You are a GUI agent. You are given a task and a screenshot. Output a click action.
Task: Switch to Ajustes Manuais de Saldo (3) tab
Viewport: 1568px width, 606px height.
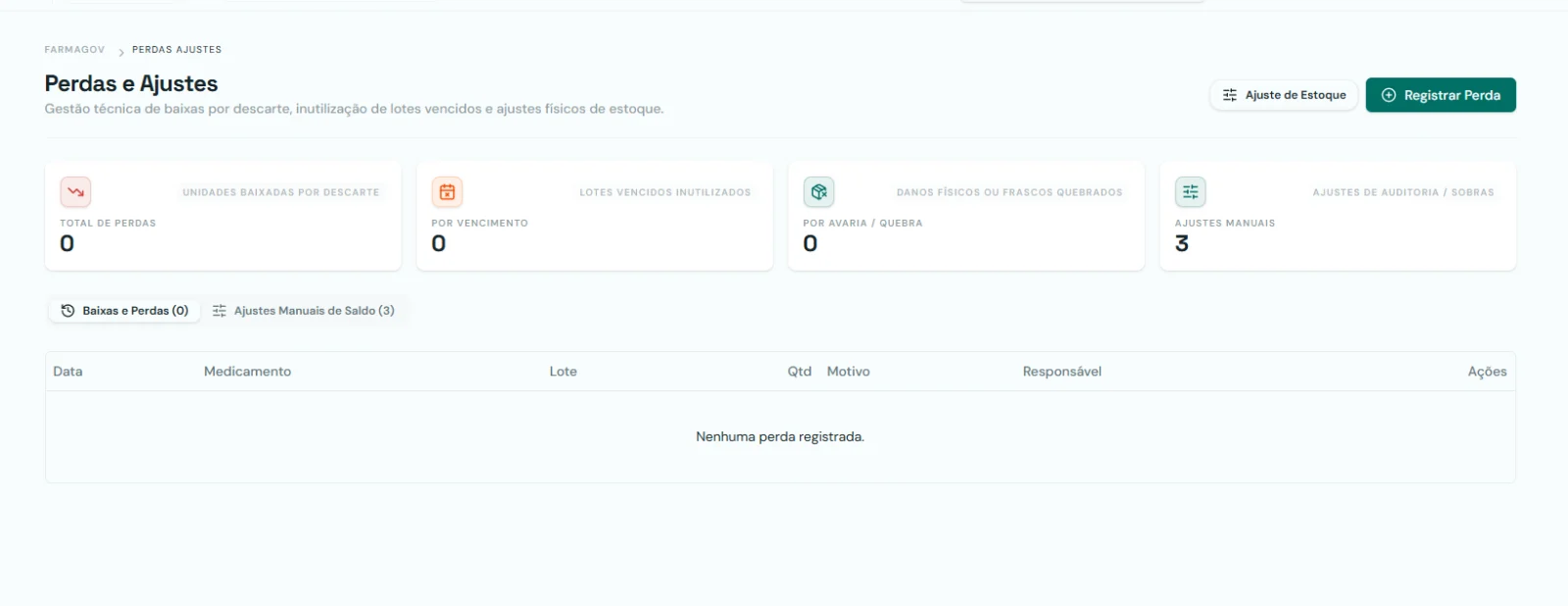tap(304, 311)
